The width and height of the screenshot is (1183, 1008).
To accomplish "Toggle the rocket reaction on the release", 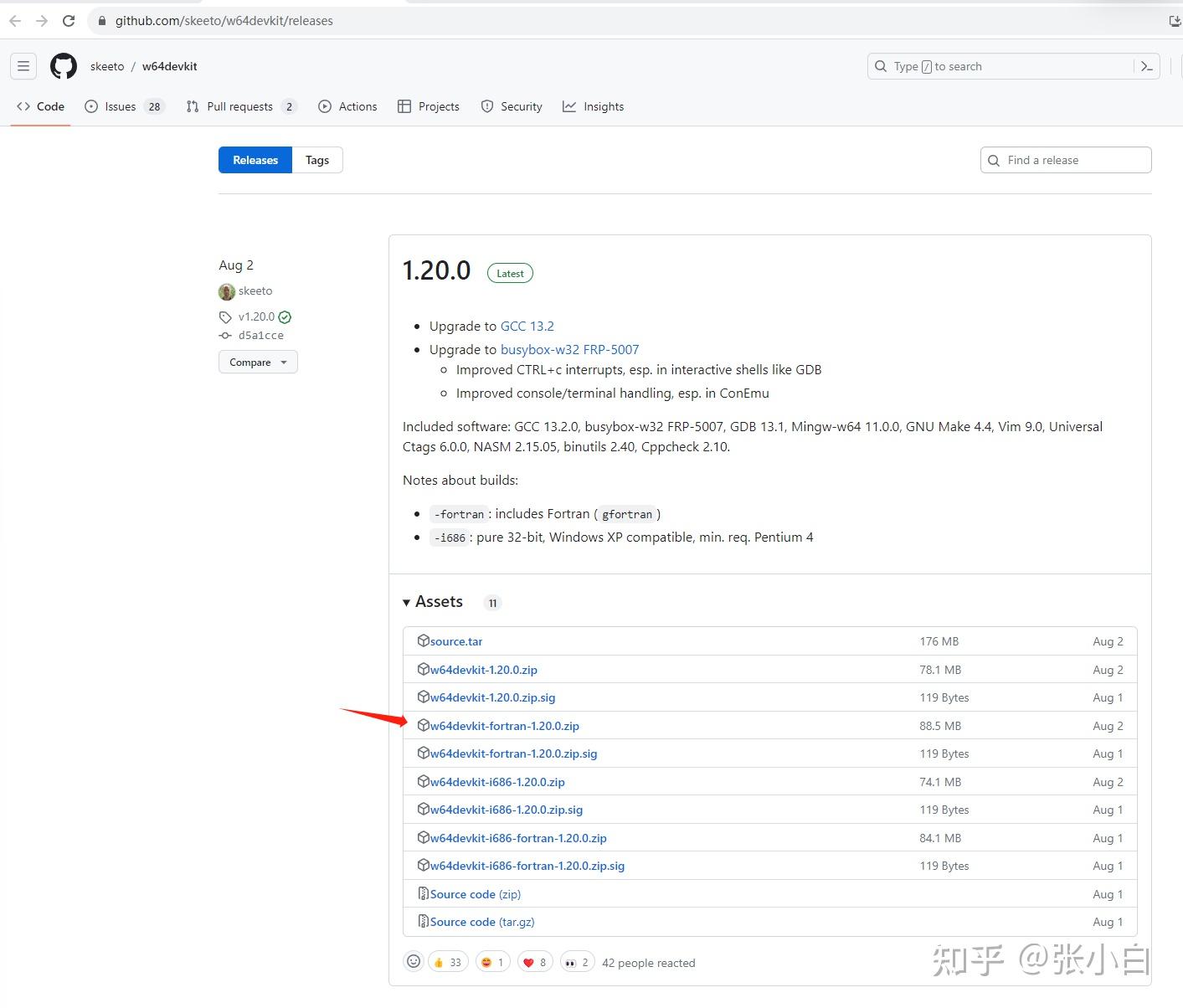I will 576,961.
